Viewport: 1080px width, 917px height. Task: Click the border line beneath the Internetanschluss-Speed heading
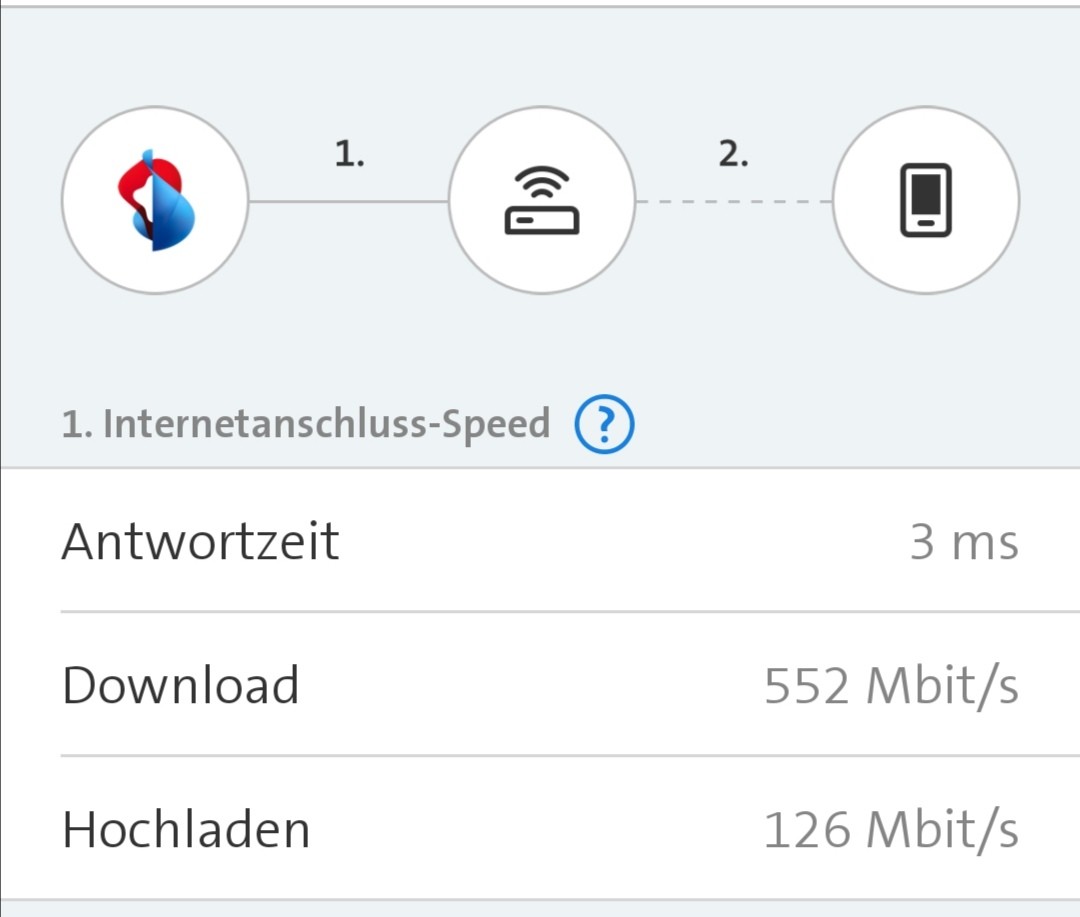540,467
